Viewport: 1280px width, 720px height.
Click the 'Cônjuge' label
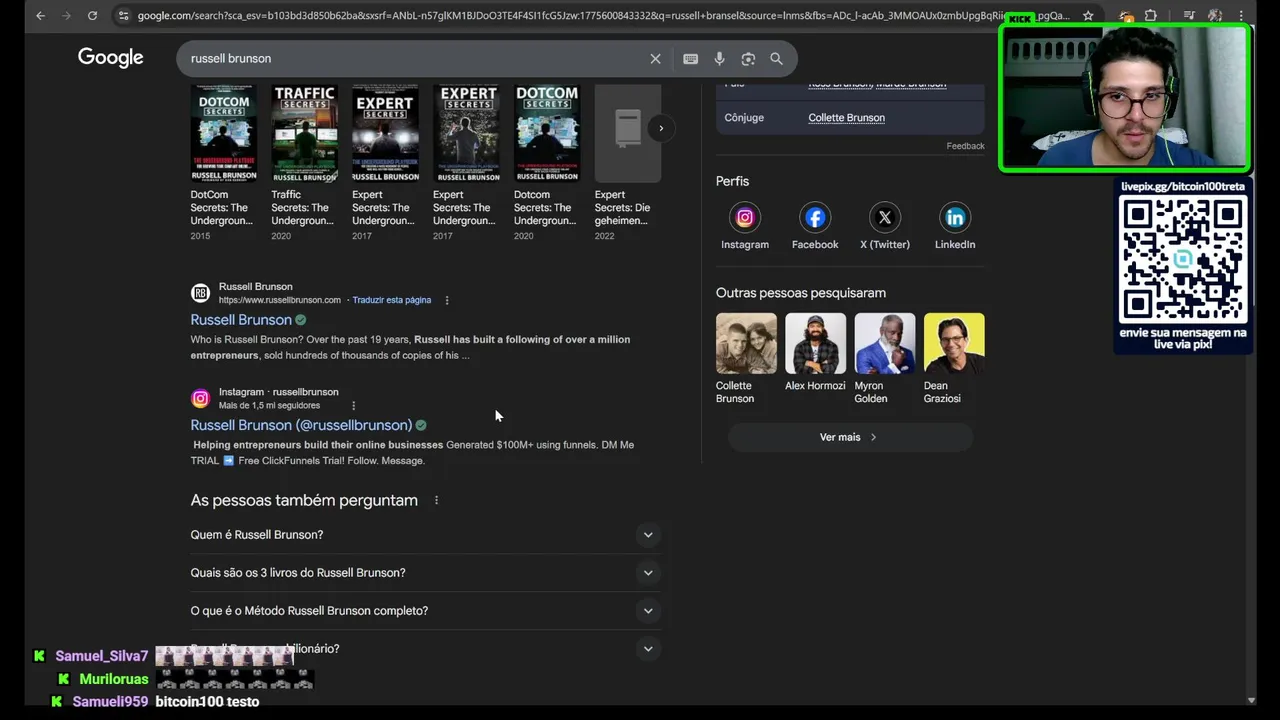744,118
